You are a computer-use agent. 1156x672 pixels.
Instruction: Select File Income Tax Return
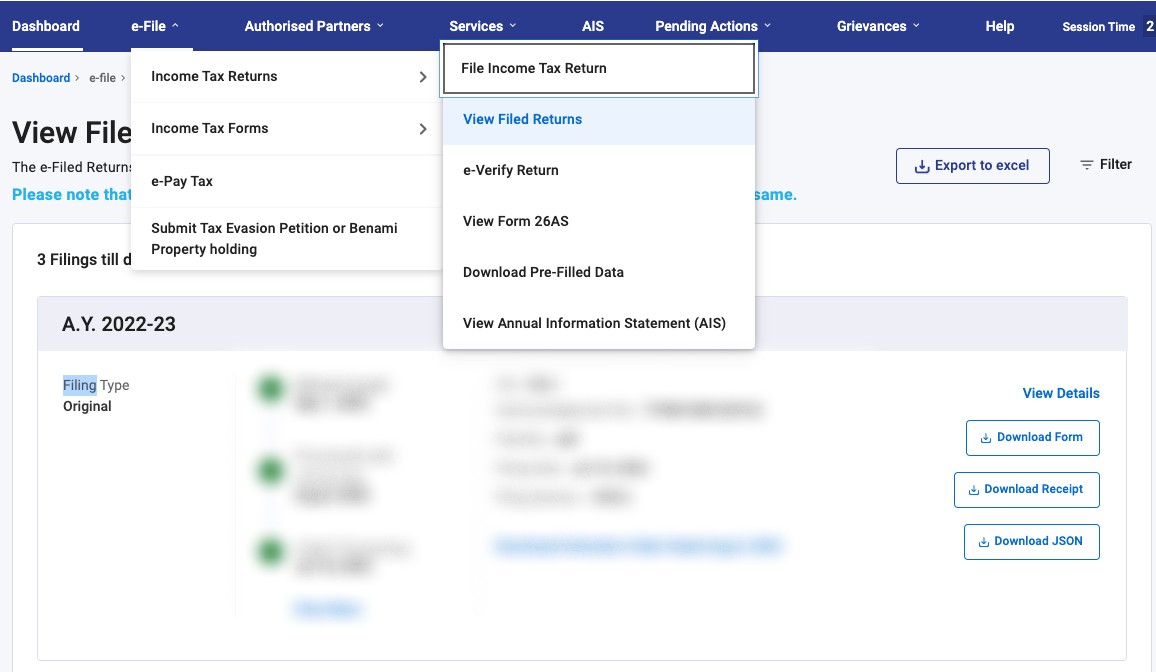tap(535, 68)
